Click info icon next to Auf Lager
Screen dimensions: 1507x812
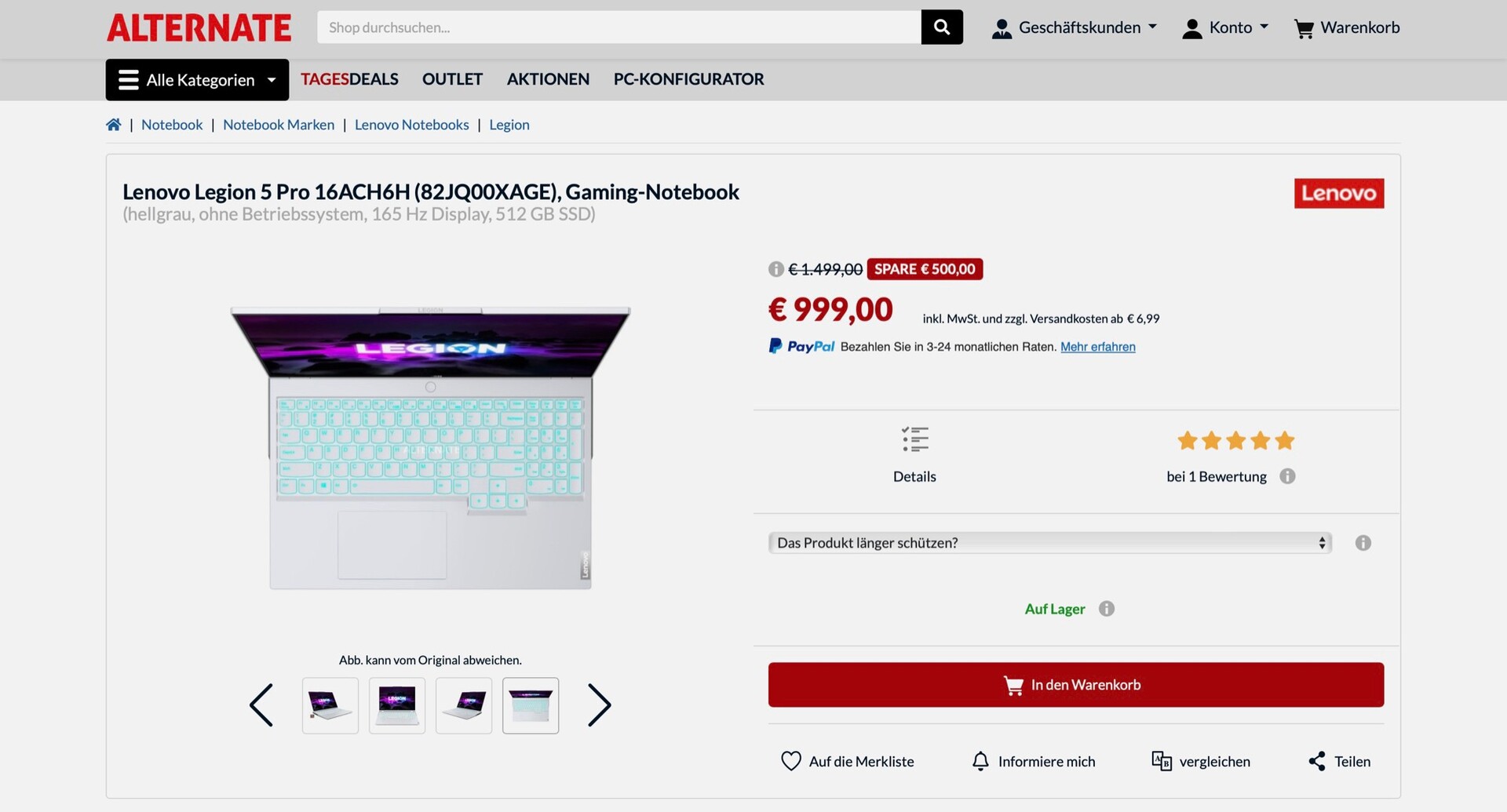point(1107,609)
